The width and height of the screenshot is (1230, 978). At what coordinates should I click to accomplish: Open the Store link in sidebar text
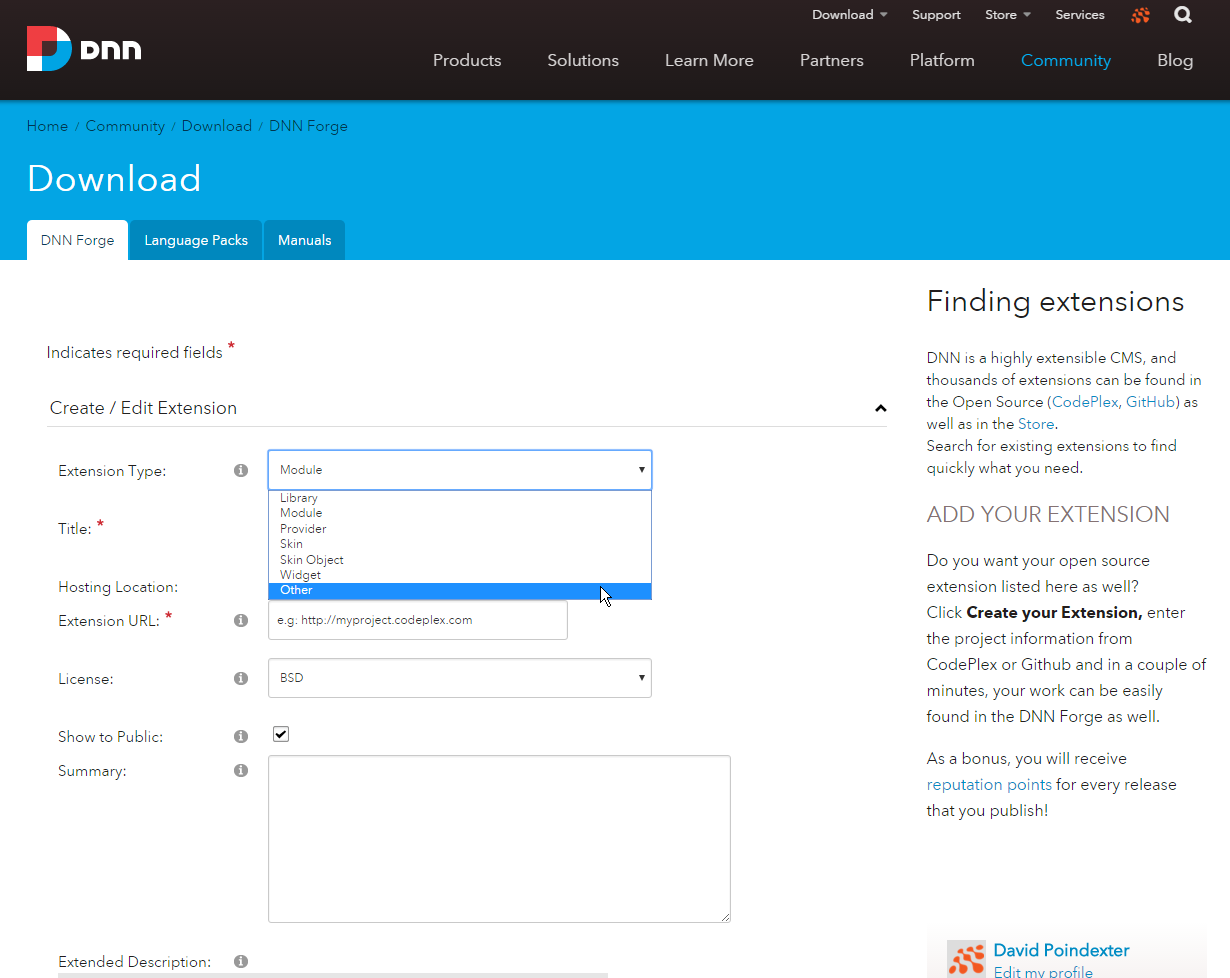click(1036, 424)
